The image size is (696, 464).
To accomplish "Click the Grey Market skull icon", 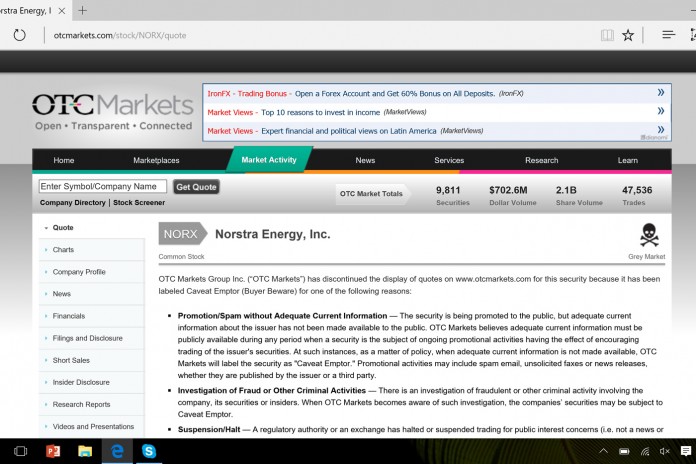I will (x=649, y=235).
